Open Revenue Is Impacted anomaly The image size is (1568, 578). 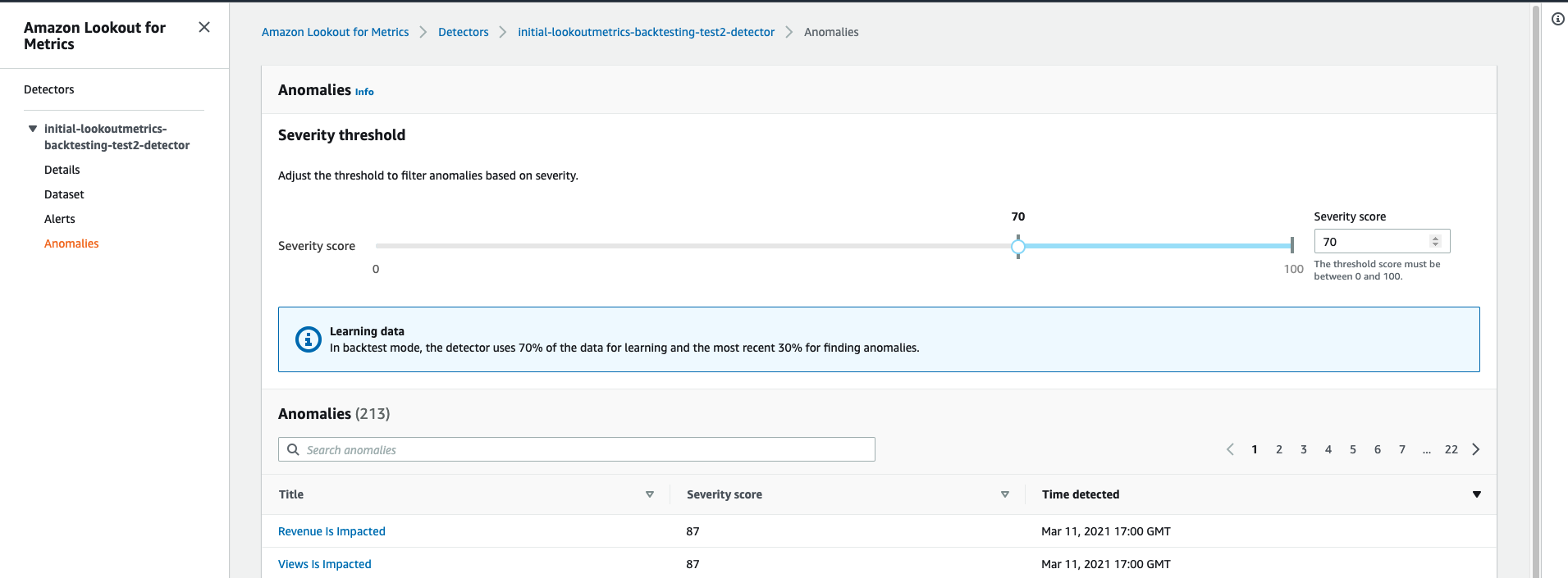pos(331,531)
